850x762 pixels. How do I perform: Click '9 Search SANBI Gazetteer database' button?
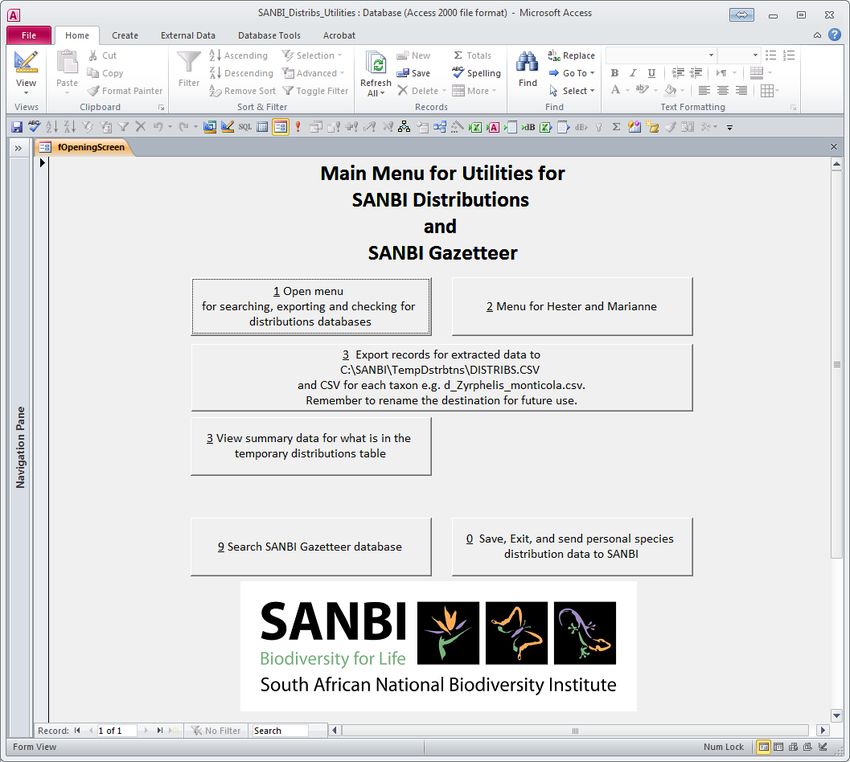click(x=311, y=546)
